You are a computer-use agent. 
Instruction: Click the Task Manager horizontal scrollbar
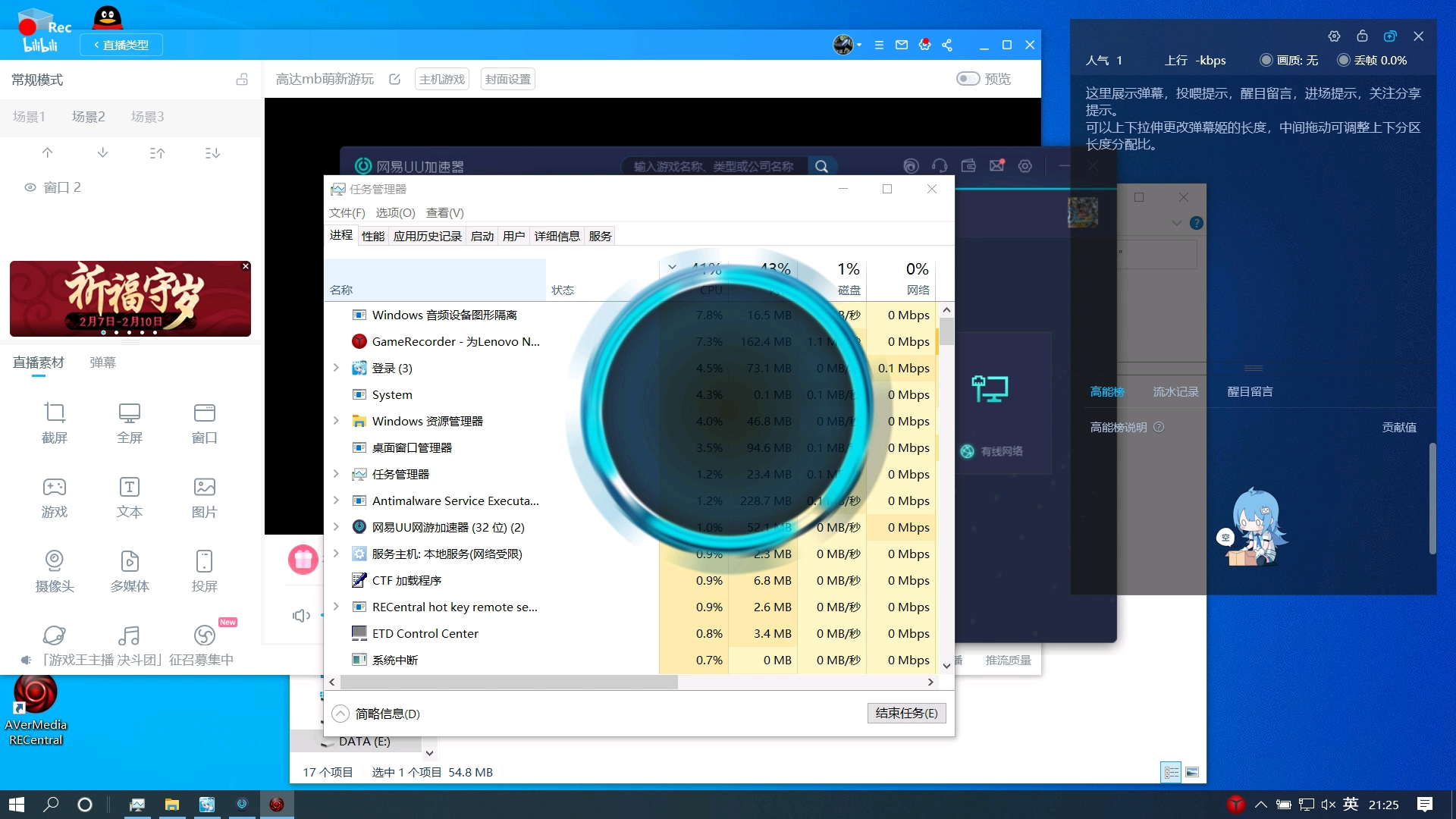tap(508, 682)
